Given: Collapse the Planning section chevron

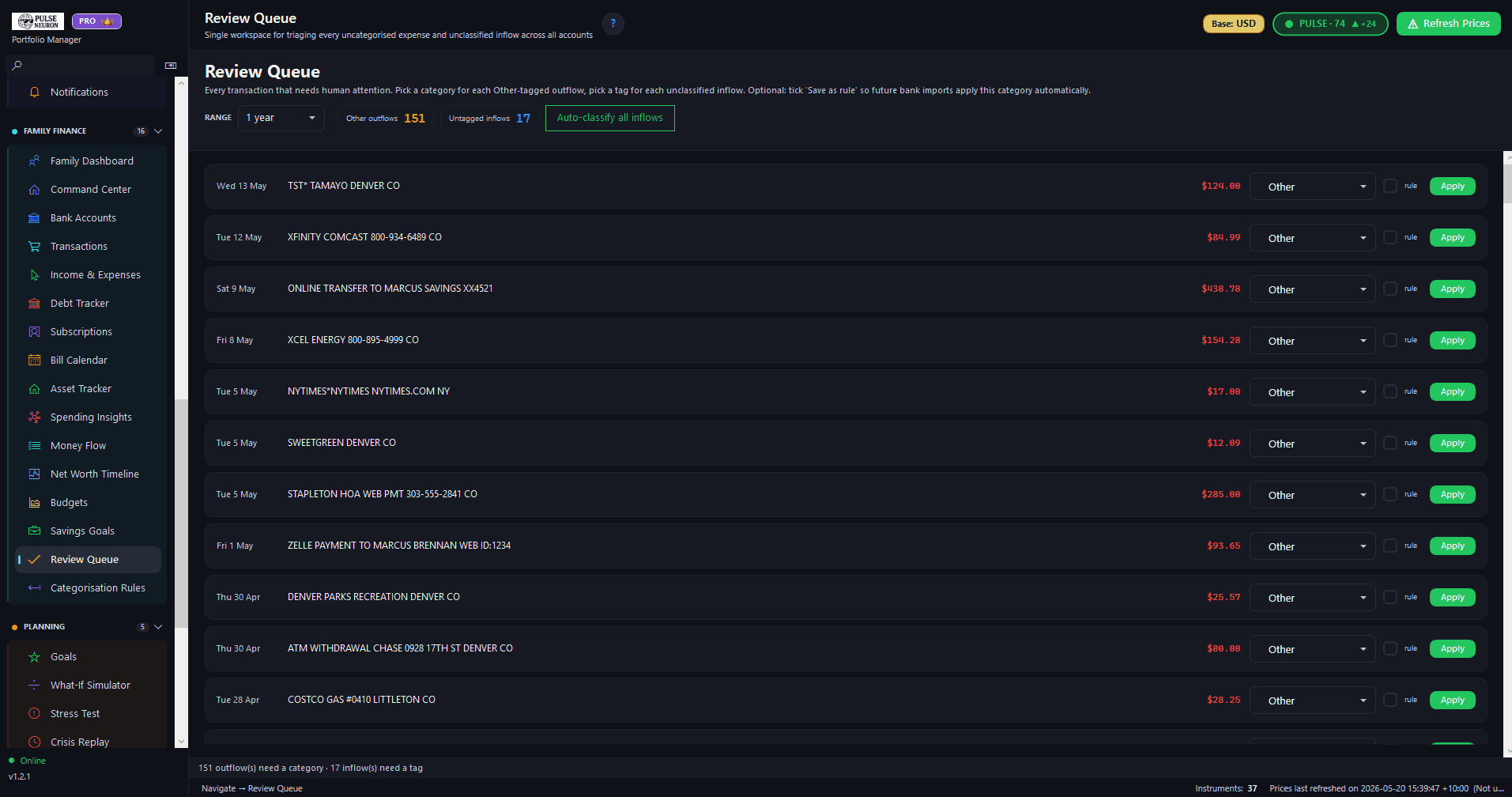Looking at the screenshot, I should [x=158, y=627].
